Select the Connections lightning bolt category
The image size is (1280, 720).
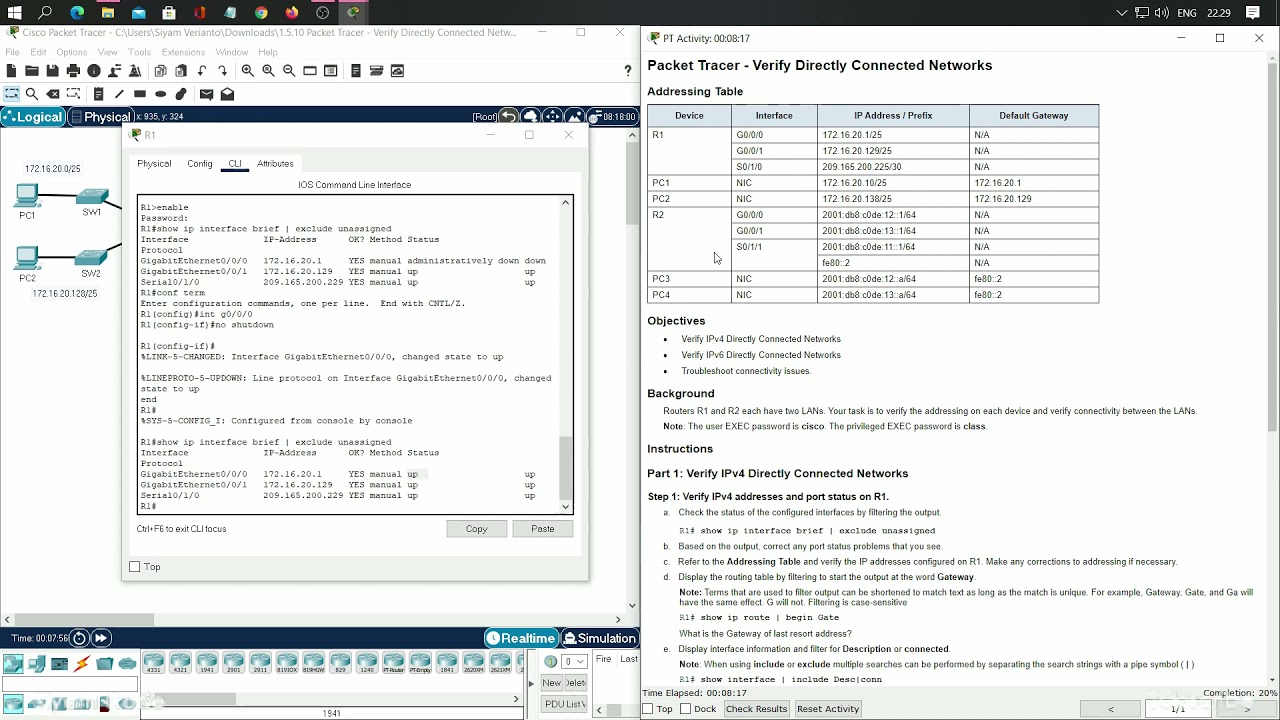point(82,664)
